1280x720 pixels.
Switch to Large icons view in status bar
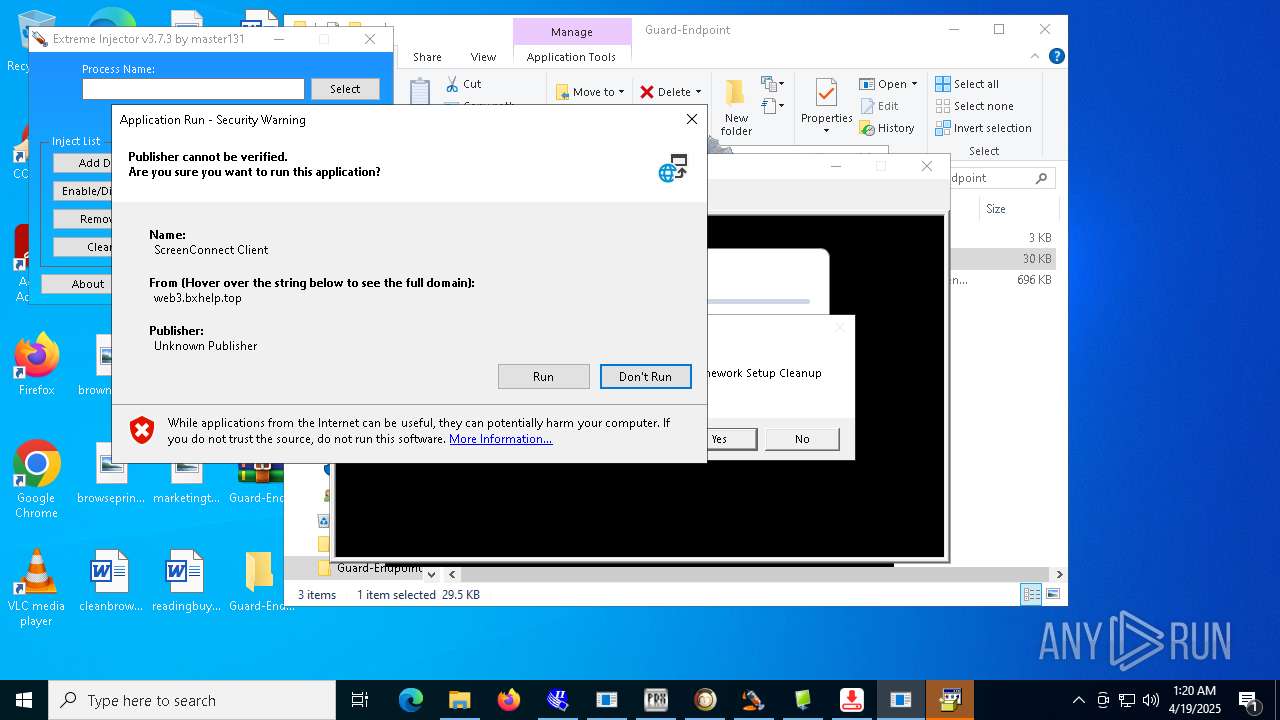pyautogui.click(x=1052, y=594)
